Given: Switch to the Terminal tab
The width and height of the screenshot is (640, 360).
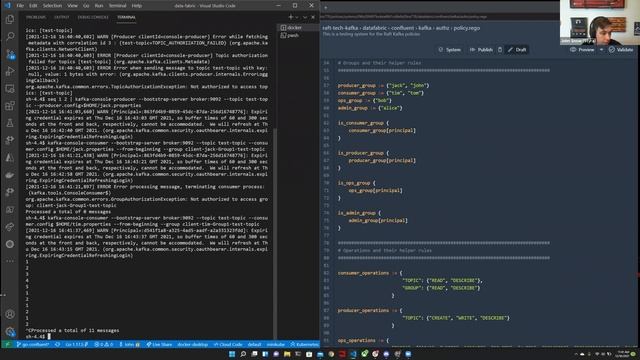Looking at the screenshot, I should pos(126,17).
